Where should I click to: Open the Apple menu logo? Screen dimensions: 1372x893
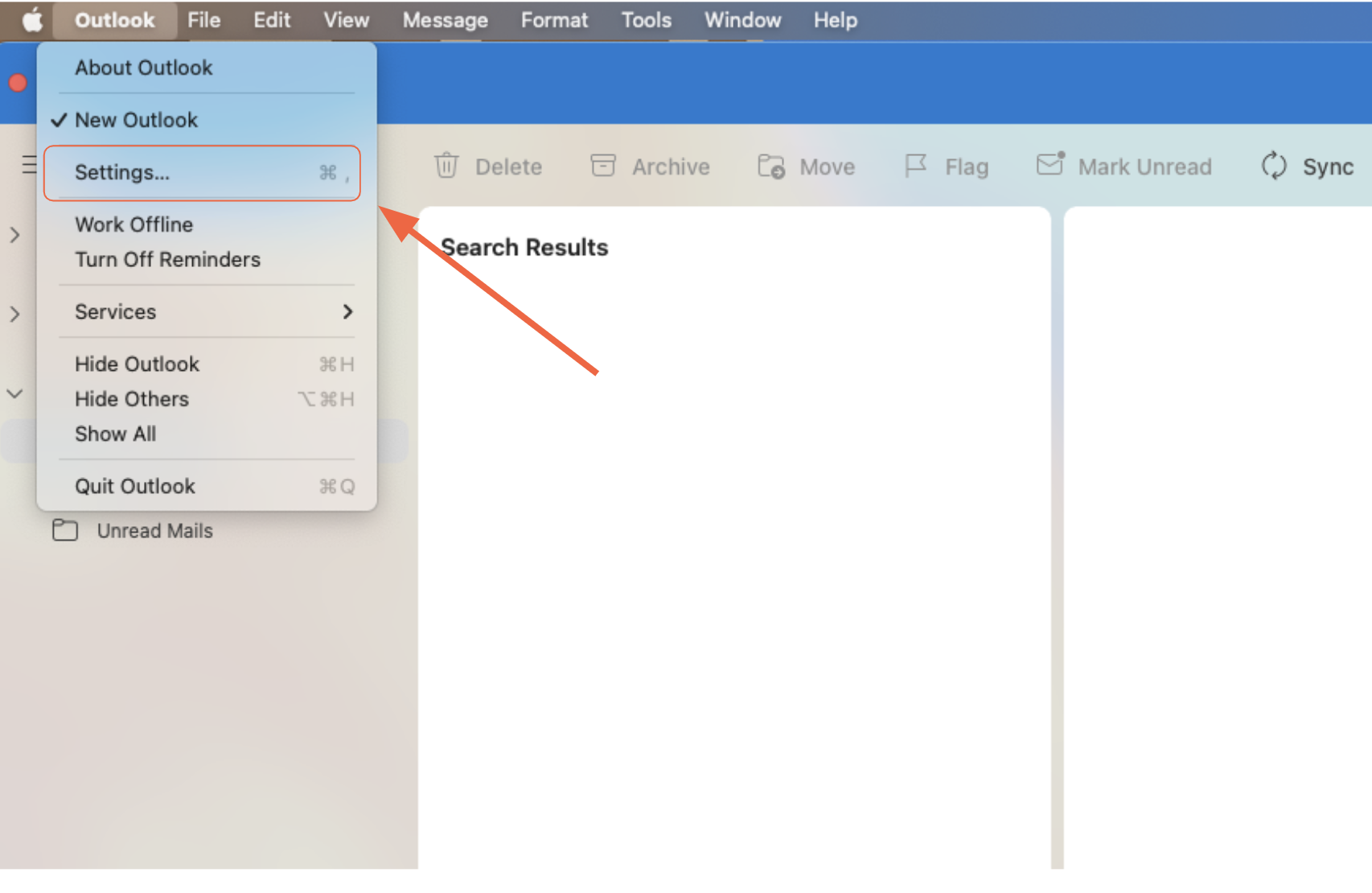click(31, 20)
